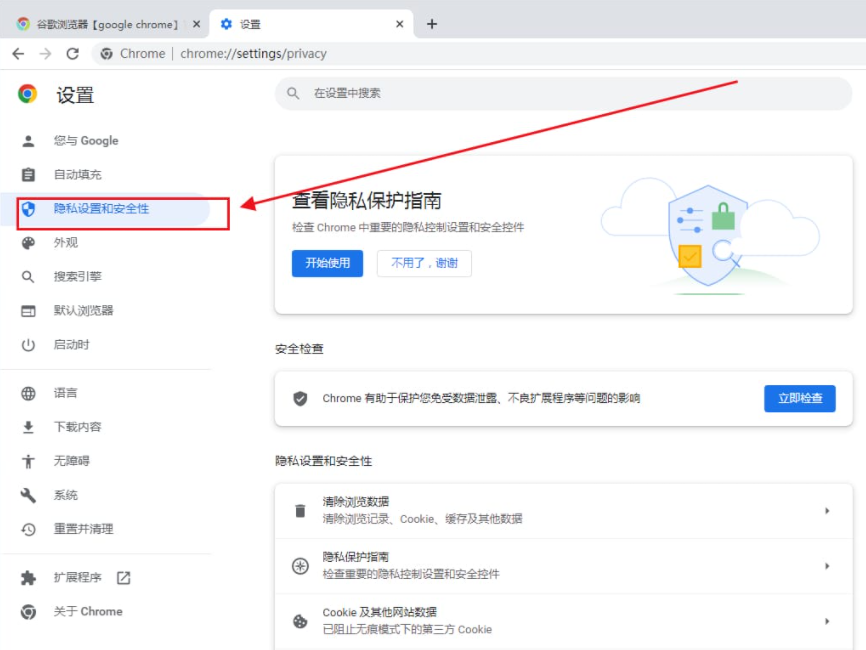Viewport: 866px width, 650px height.
Task: Click the 立即检查 button
Action: coord(799,399)
